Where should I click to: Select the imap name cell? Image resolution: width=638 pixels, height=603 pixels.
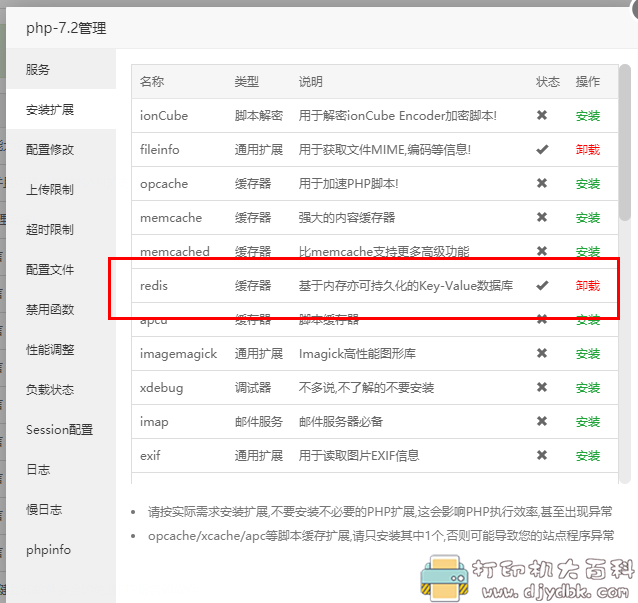(154, 422)
